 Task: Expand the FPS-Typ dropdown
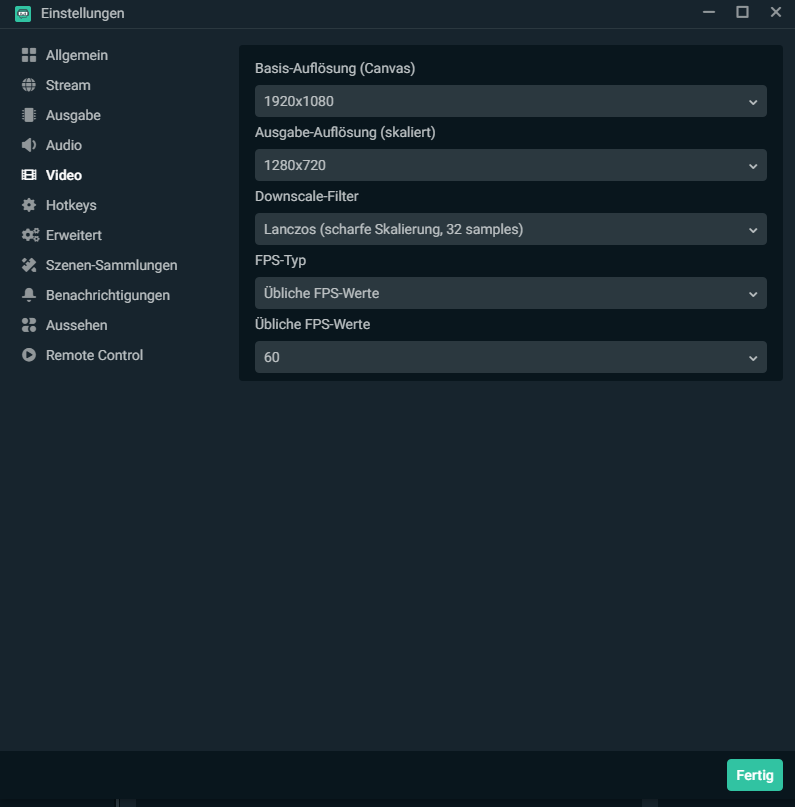[x=510, y=293]
